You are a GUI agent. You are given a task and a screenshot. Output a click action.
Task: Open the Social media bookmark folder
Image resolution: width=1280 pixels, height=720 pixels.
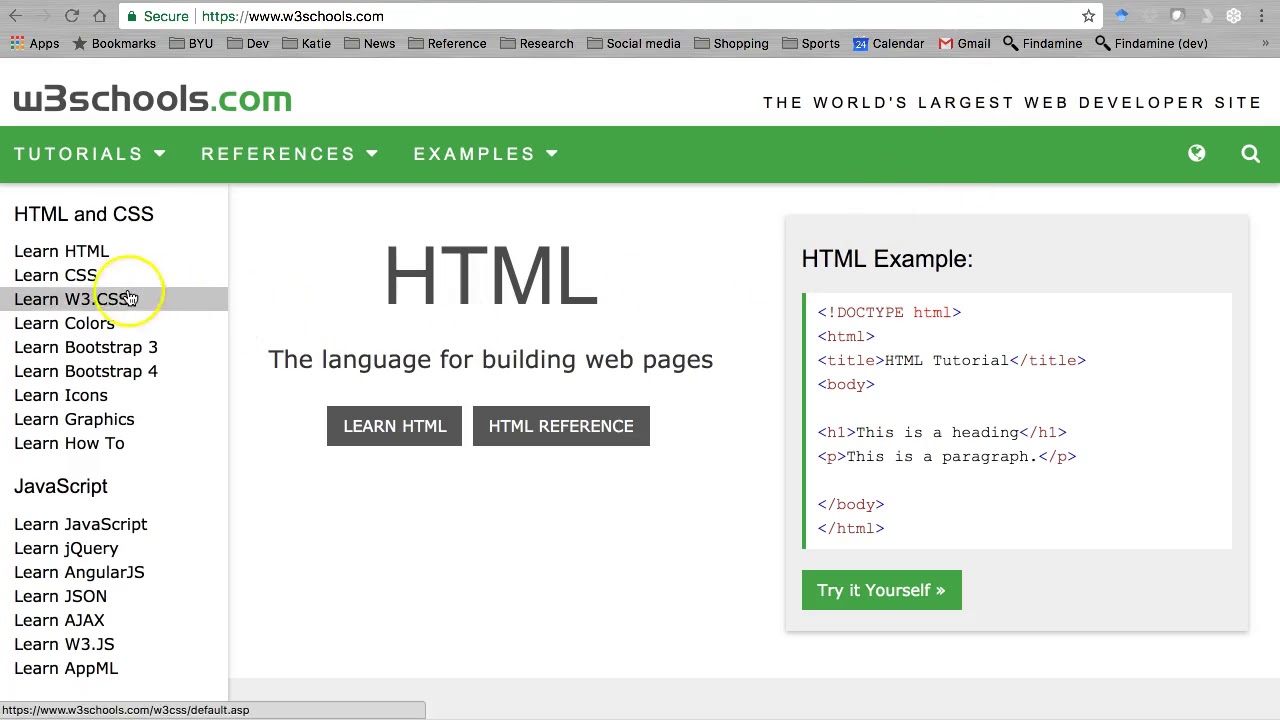[633, 43]
